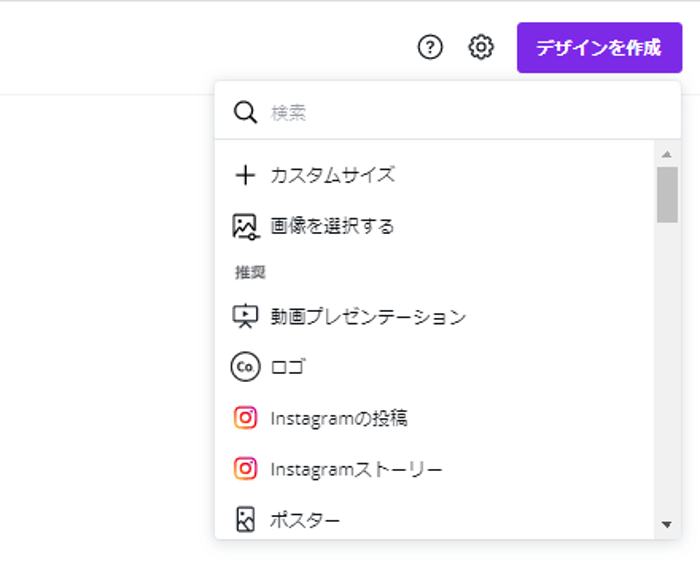
Task: Choose the 画像を選択する option
Action: click(332, 227)
